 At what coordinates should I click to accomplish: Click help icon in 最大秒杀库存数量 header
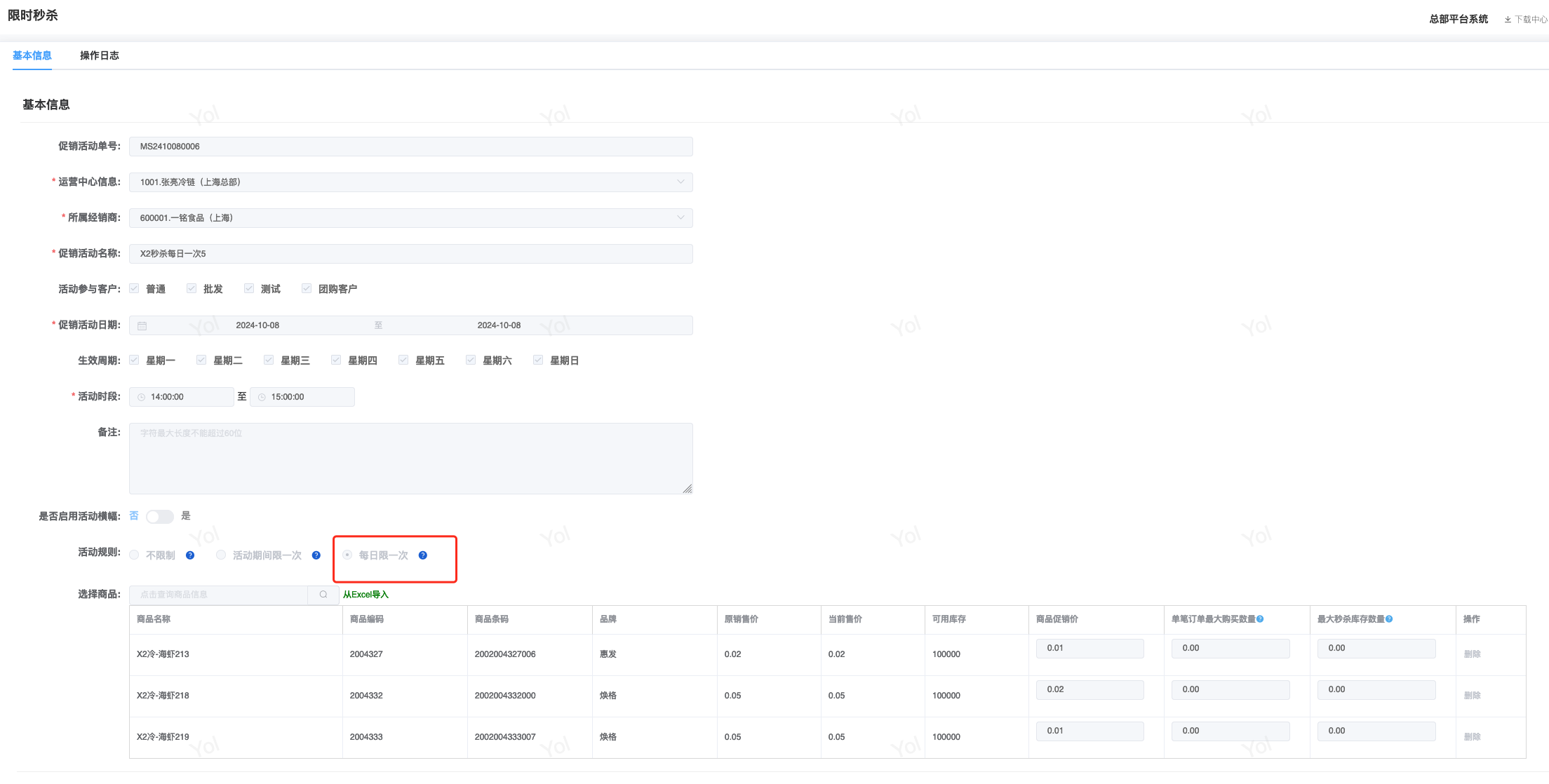(x=1390, y=619)
